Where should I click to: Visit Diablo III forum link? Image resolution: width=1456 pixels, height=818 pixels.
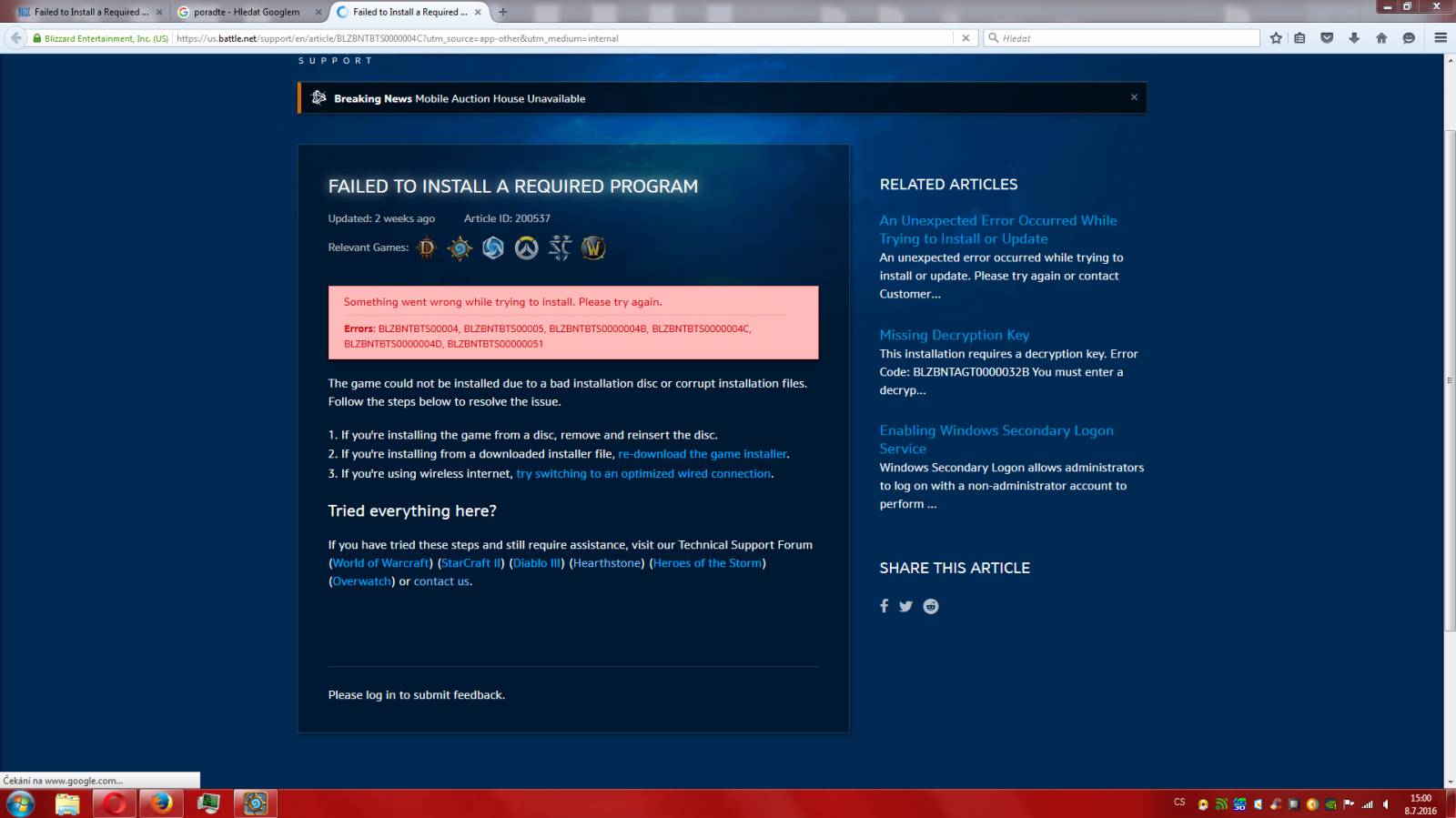coord(537,563)
